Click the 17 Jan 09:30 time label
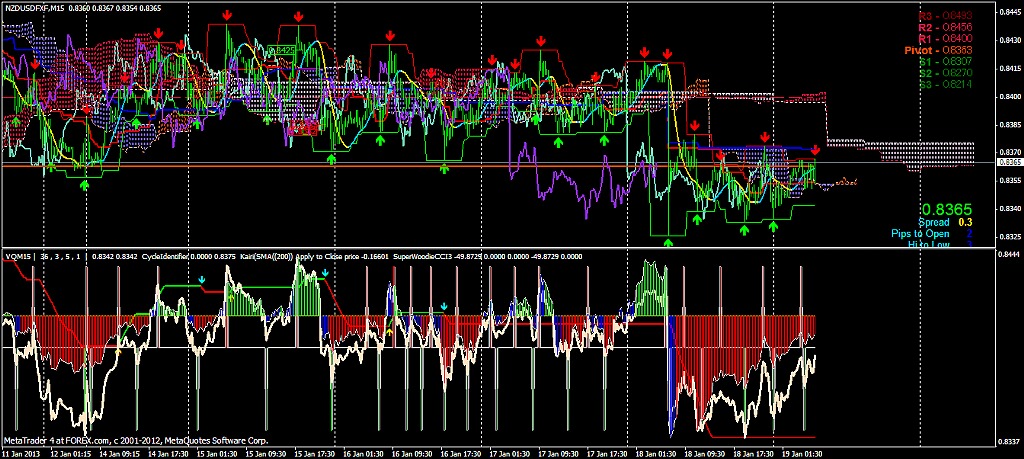This screenshot has height=459, width=1024. coord(557,453)
